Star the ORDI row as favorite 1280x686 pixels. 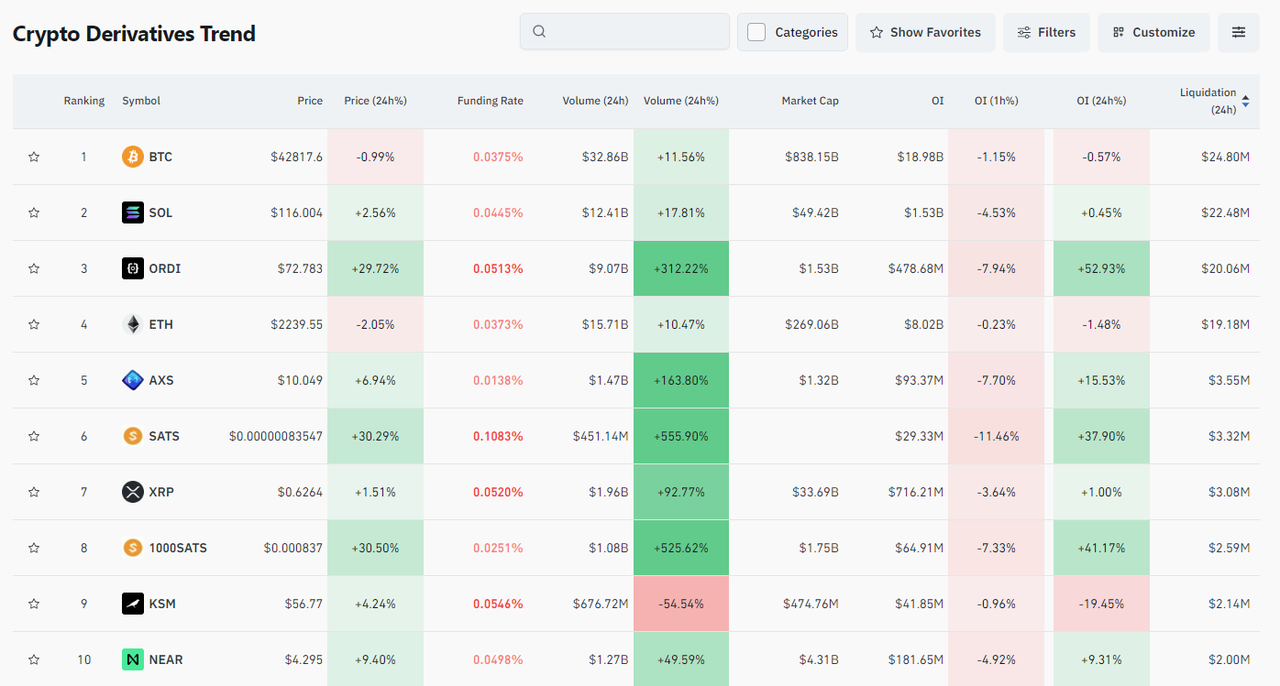34,269
